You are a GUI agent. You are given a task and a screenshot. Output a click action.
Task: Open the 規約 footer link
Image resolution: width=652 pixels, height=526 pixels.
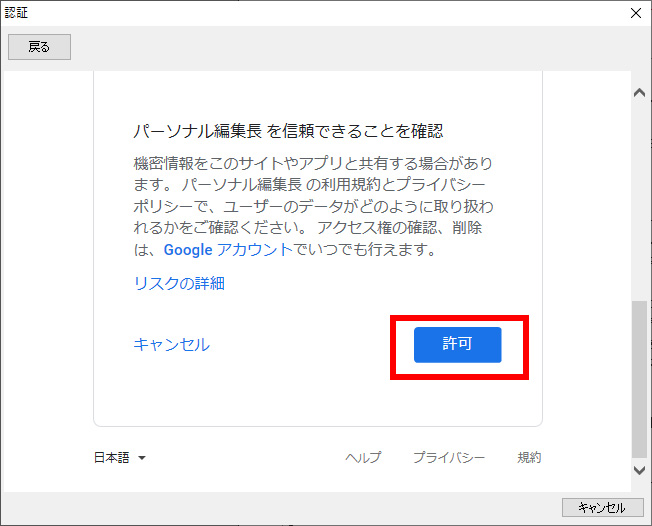[x=529, y=458]
